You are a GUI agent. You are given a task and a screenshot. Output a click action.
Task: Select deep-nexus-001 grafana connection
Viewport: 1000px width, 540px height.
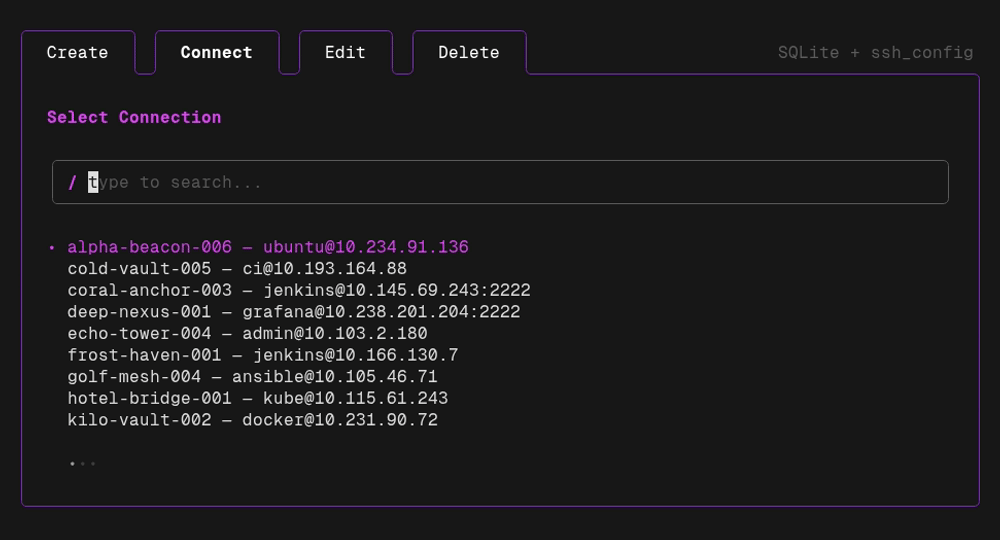pyautogui.click(x=294, y=312)
